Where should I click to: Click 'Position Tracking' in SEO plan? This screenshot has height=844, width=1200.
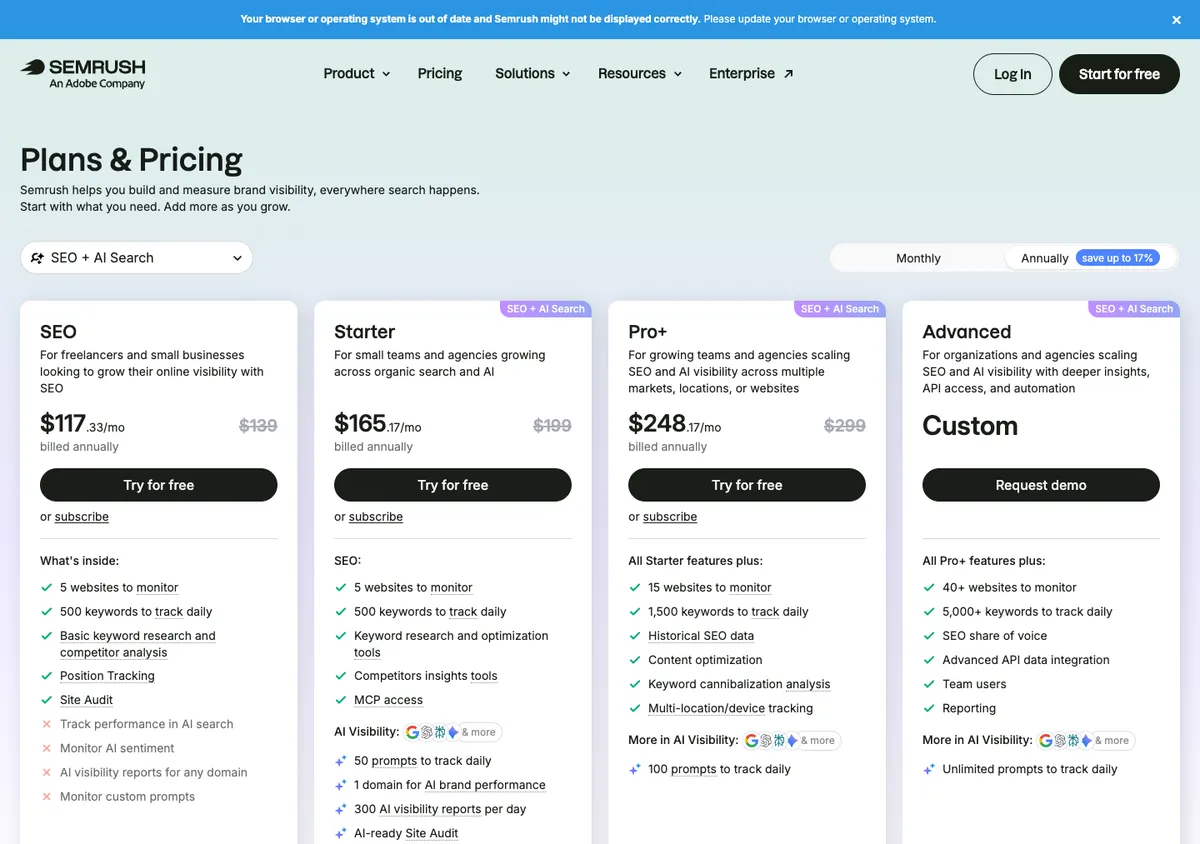[107, 676]
